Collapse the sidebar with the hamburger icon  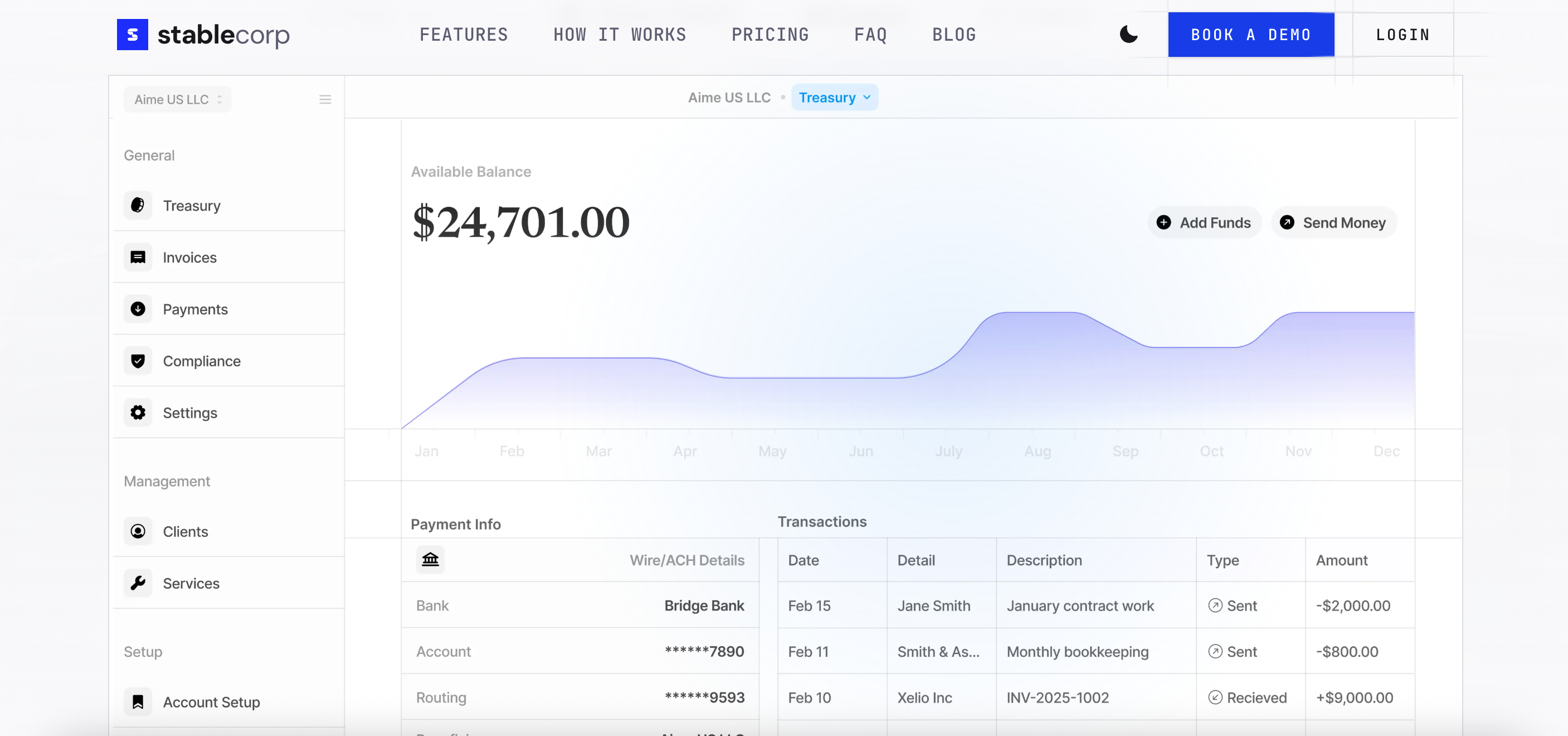[325, 99]
